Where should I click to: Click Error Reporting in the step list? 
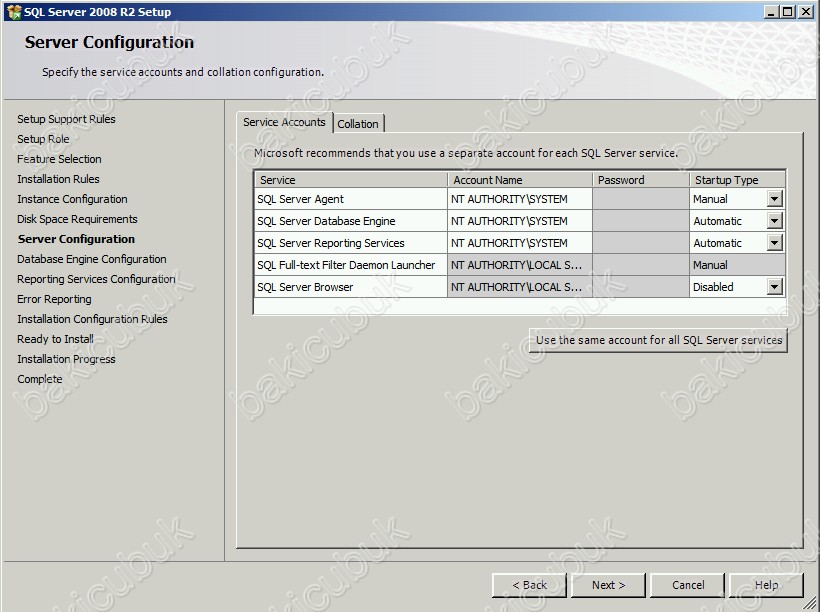pos(54,299)
